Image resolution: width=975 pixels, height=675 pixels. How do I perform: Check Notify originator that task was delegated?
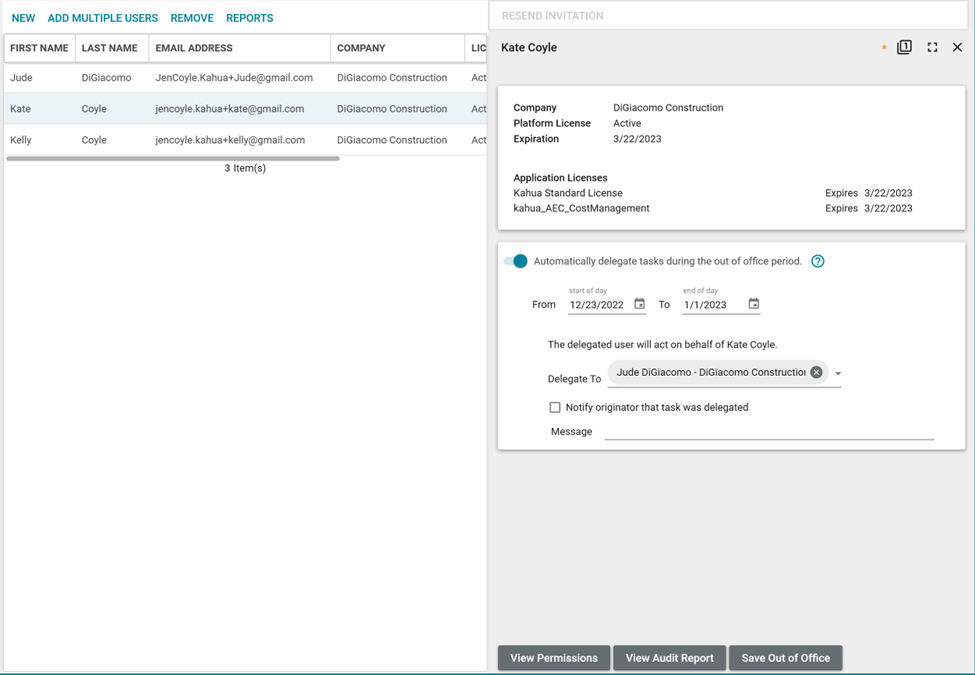[555, 407]
